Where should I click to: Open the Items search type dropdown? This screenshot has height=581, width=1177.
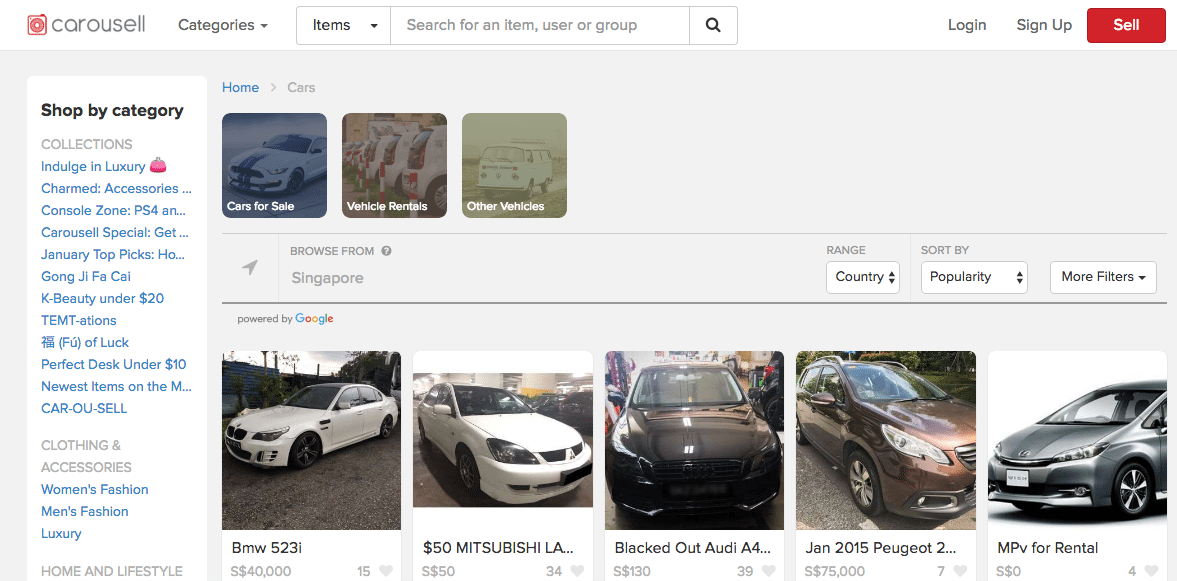[344, 26]
